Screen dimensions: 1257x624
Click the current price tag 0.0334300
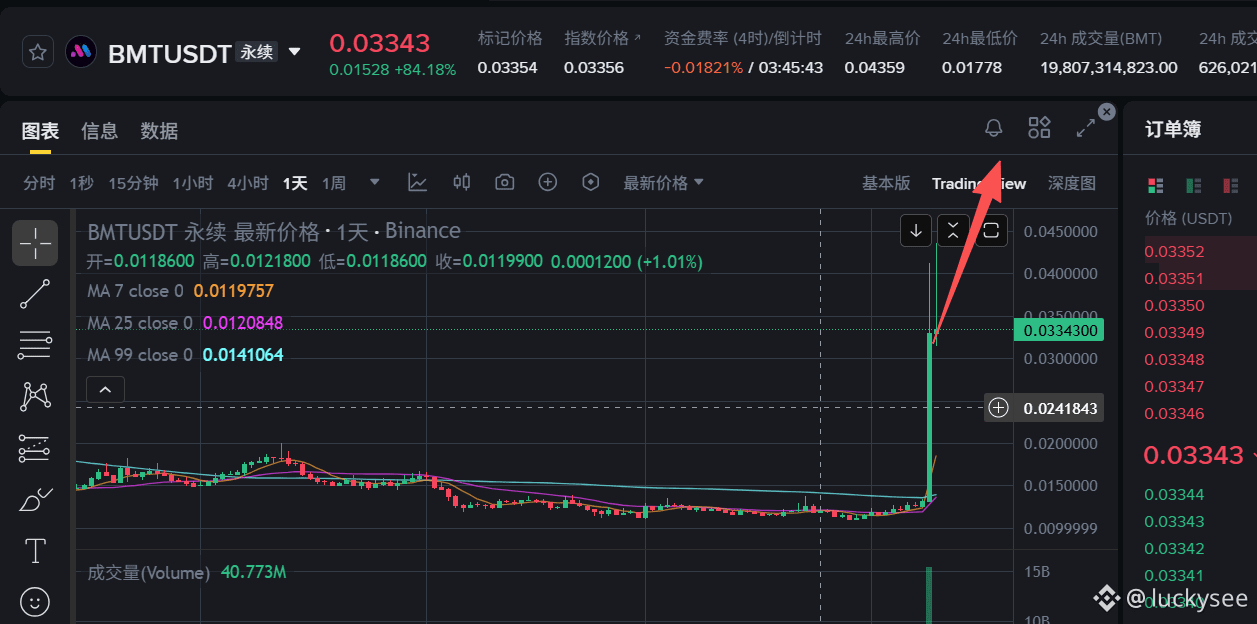1058,330
